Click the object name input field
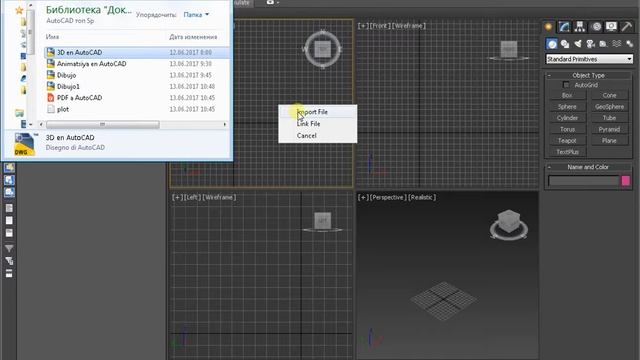Screen dimensions: 640x360 coord(584,181)
